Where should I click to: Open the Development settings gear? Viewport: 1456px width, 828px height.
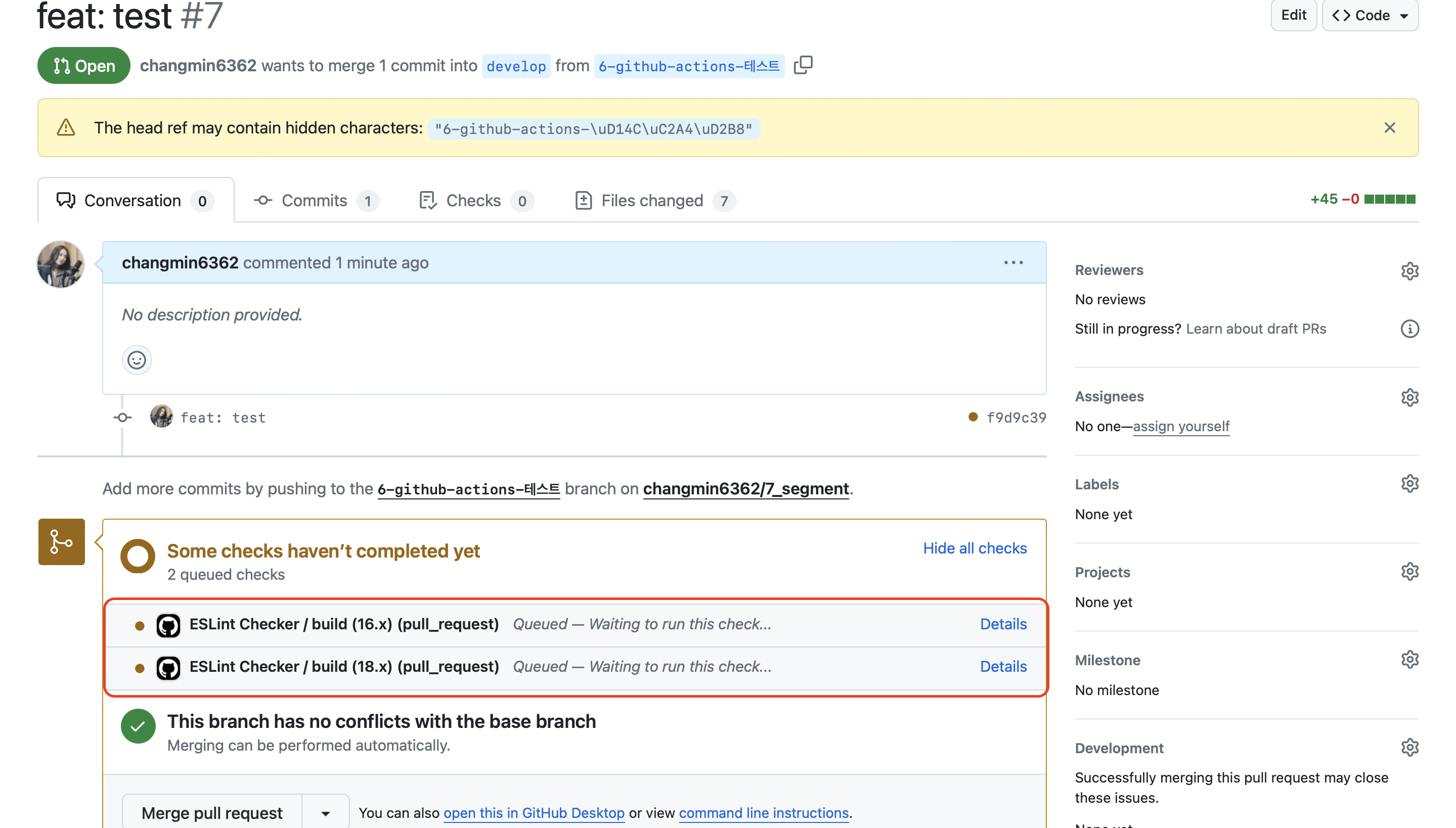click(x=1409, y=747)
